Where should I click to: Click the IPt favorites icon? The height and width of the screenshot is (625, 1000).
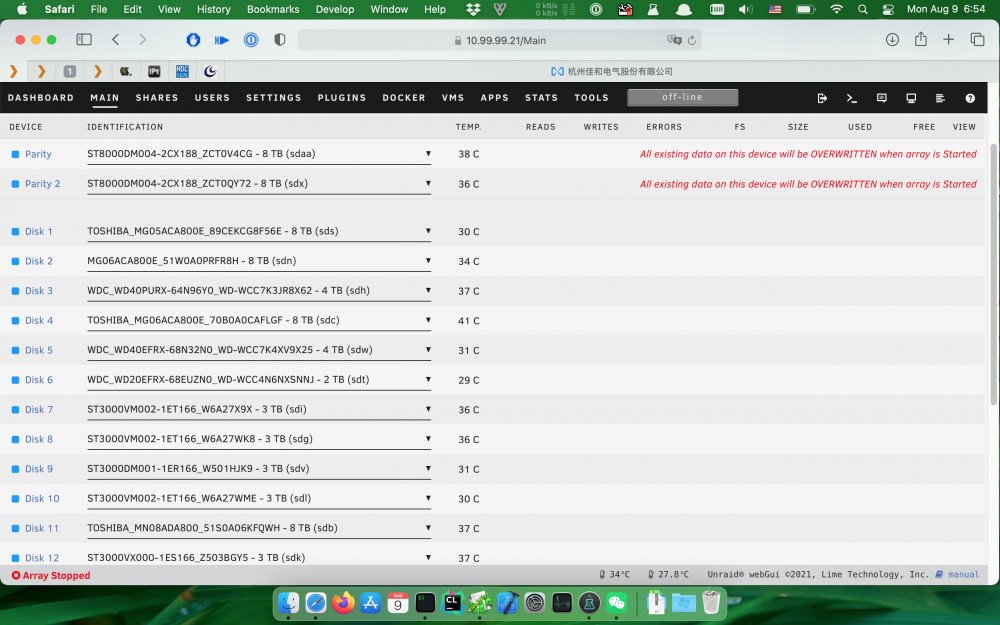(154, 71)
